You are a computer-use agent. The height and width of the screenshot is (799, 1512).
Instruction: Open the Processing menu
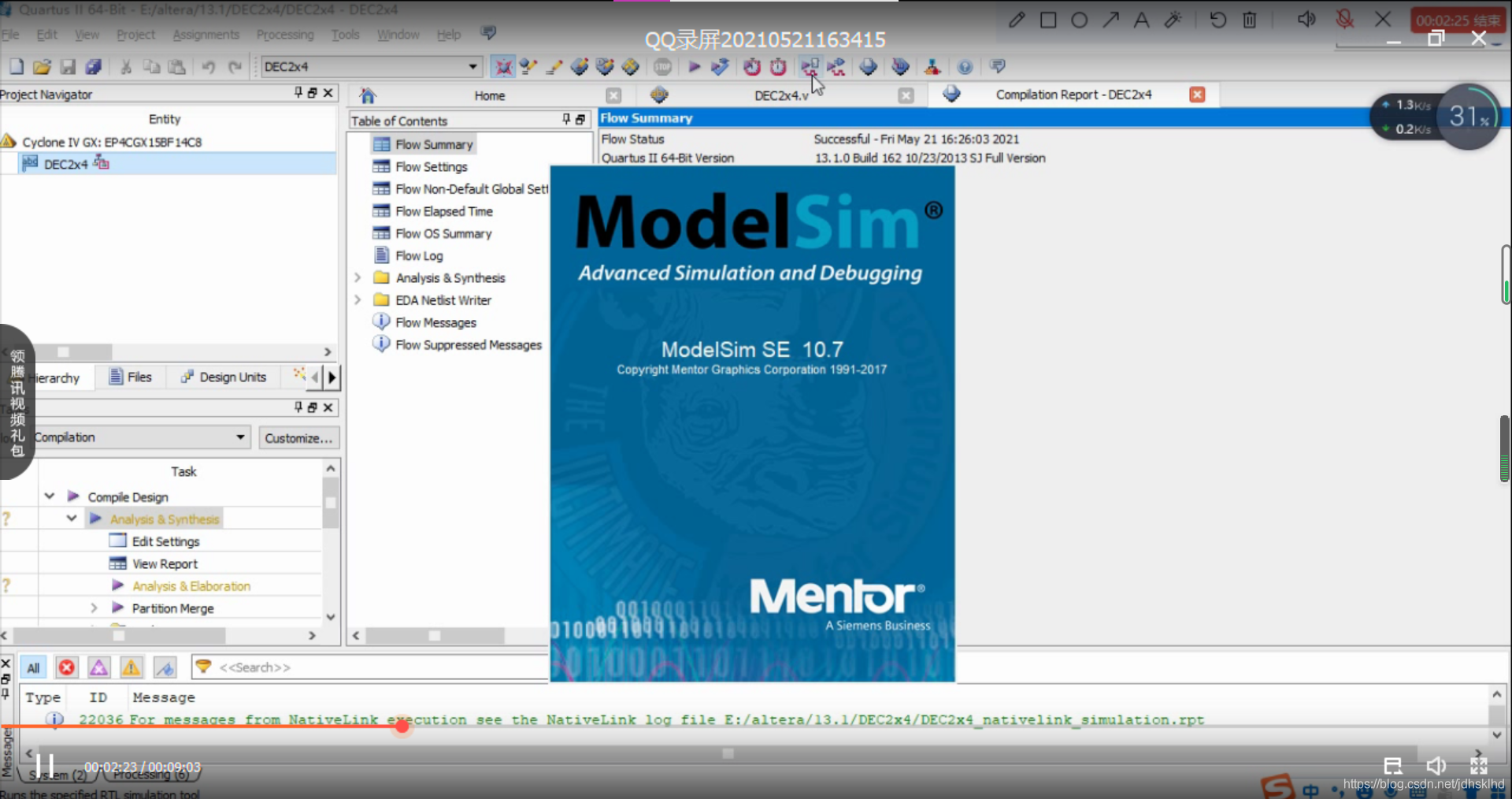tap(285, 35)
